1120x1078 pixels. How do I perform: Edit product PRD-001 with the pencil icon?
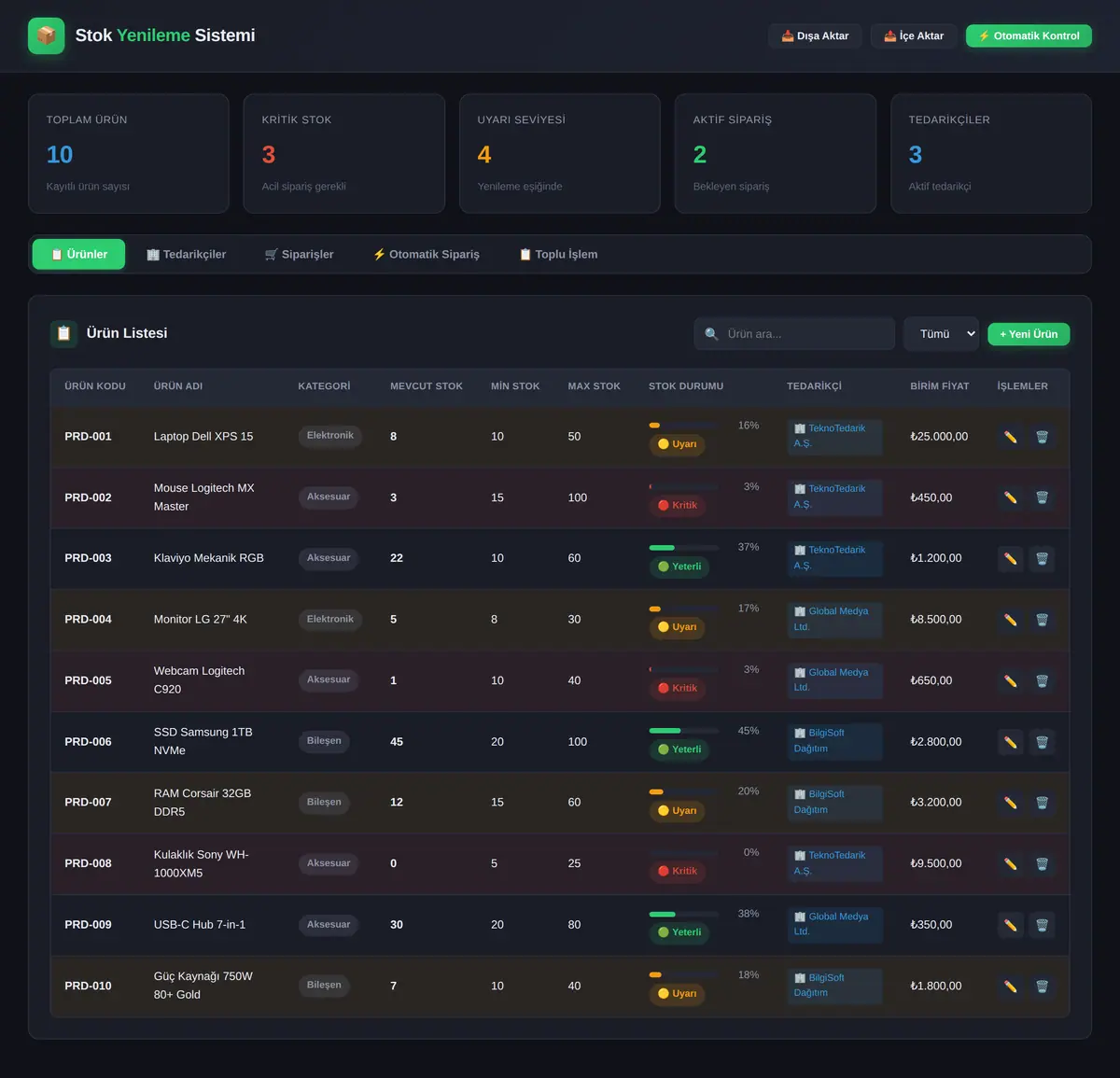(x=1010, y=437)
